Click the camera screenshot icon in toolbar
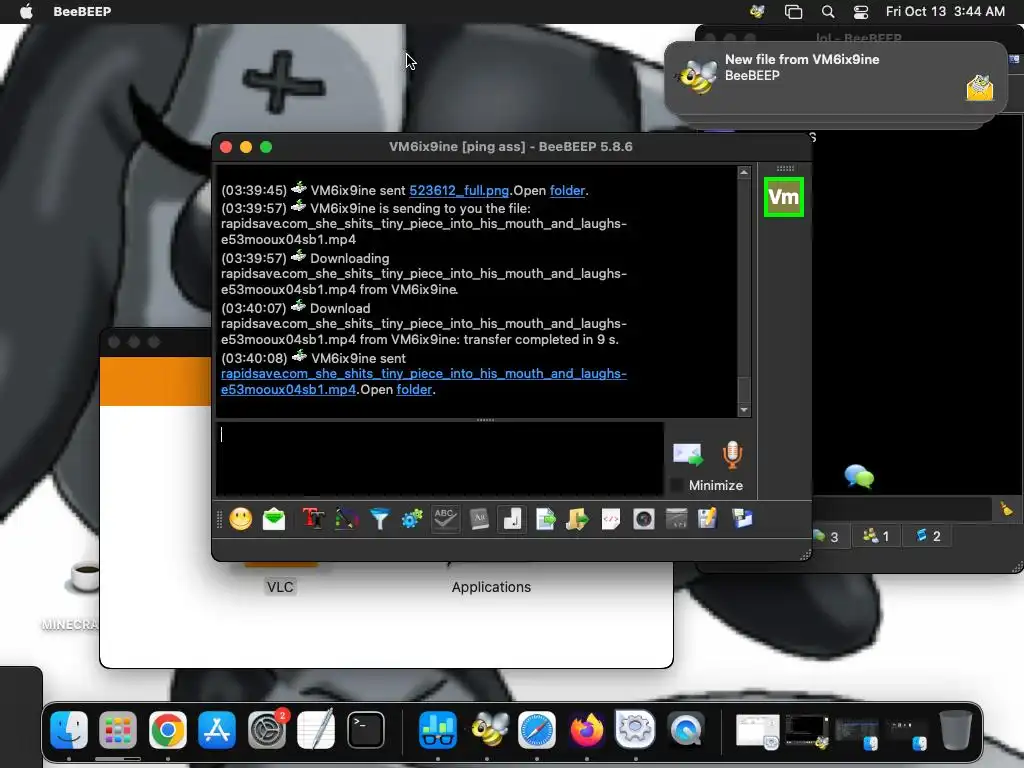 643,519
